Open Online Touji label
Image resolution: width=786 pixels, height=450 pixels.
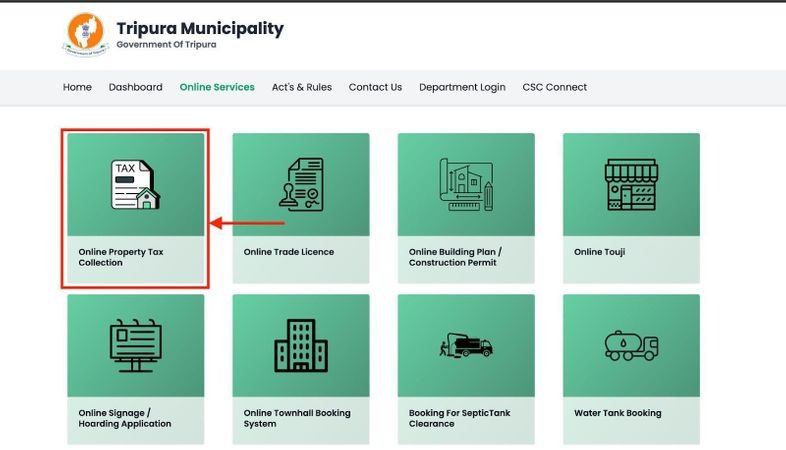point(600,252)
